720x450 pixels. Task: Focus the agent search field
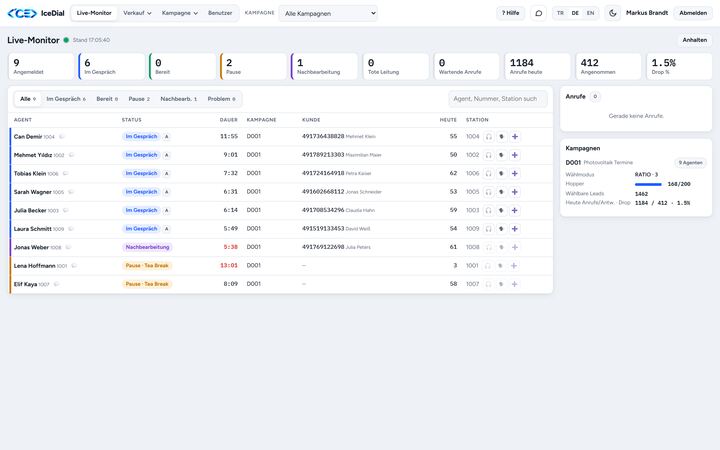498,99
